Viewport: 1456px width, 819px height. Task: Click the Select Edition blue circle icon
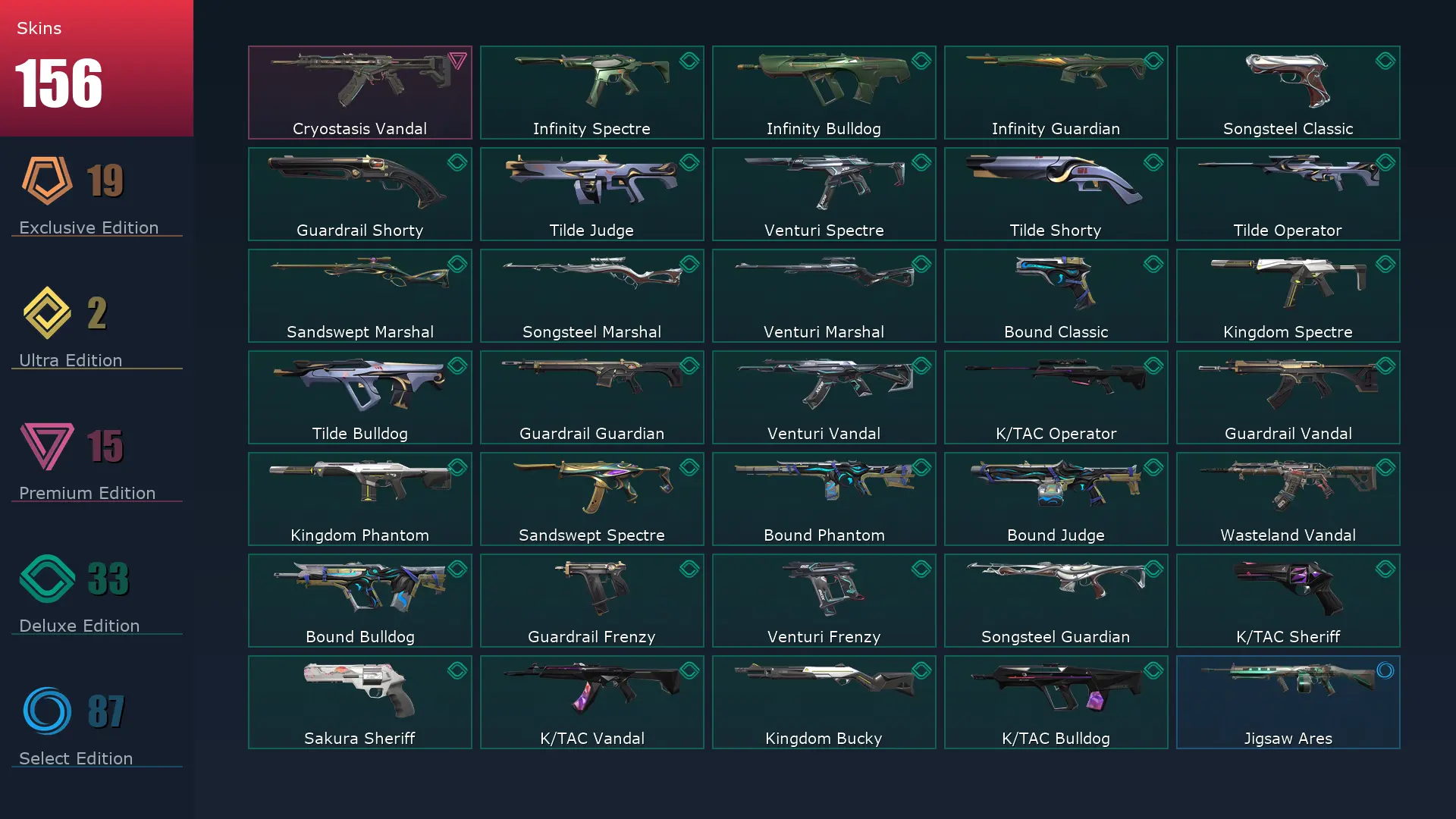pyautogui.click(x=47, y=711)
